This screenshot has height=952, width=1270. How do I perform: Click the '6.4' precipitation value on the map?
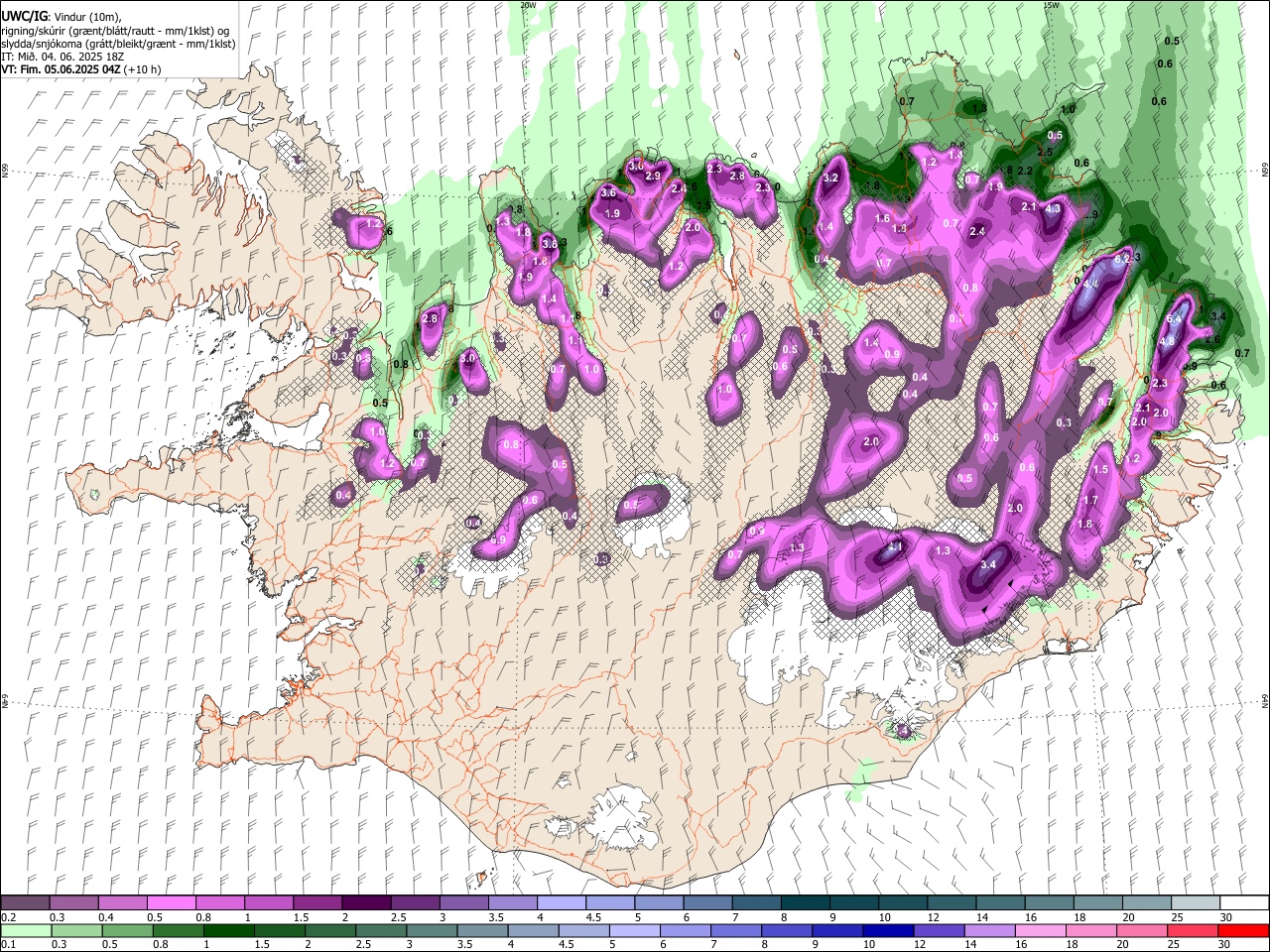pos(1176,318)
